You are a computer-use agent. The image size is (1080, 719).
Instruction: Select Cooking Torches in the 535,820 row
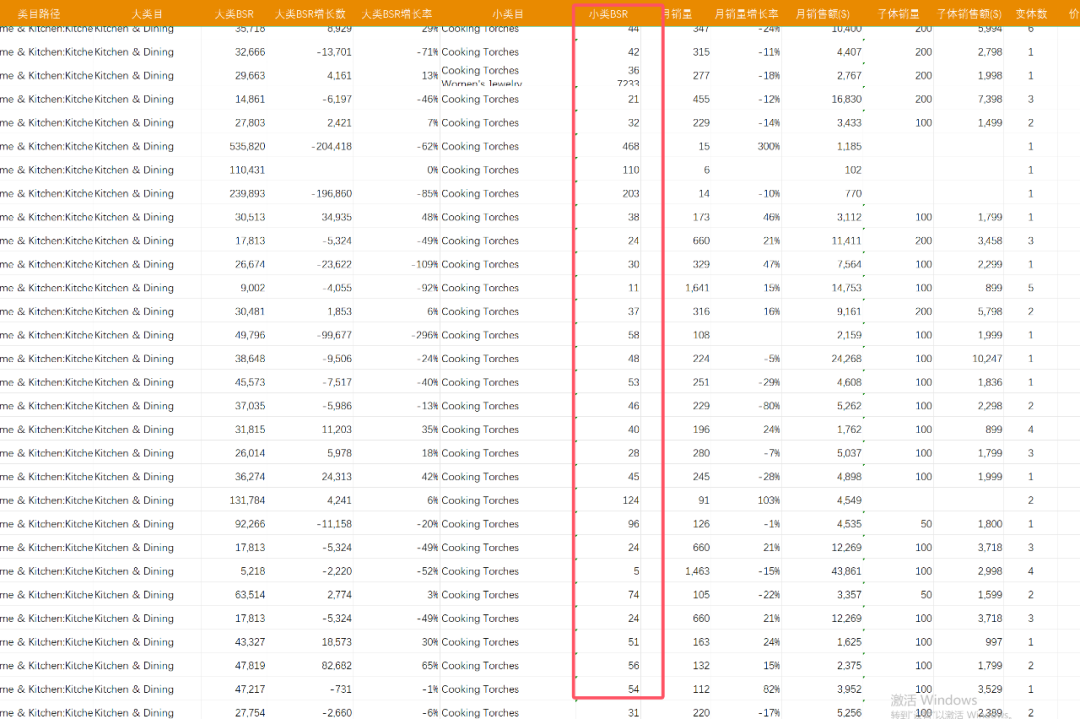coord(480,146)
